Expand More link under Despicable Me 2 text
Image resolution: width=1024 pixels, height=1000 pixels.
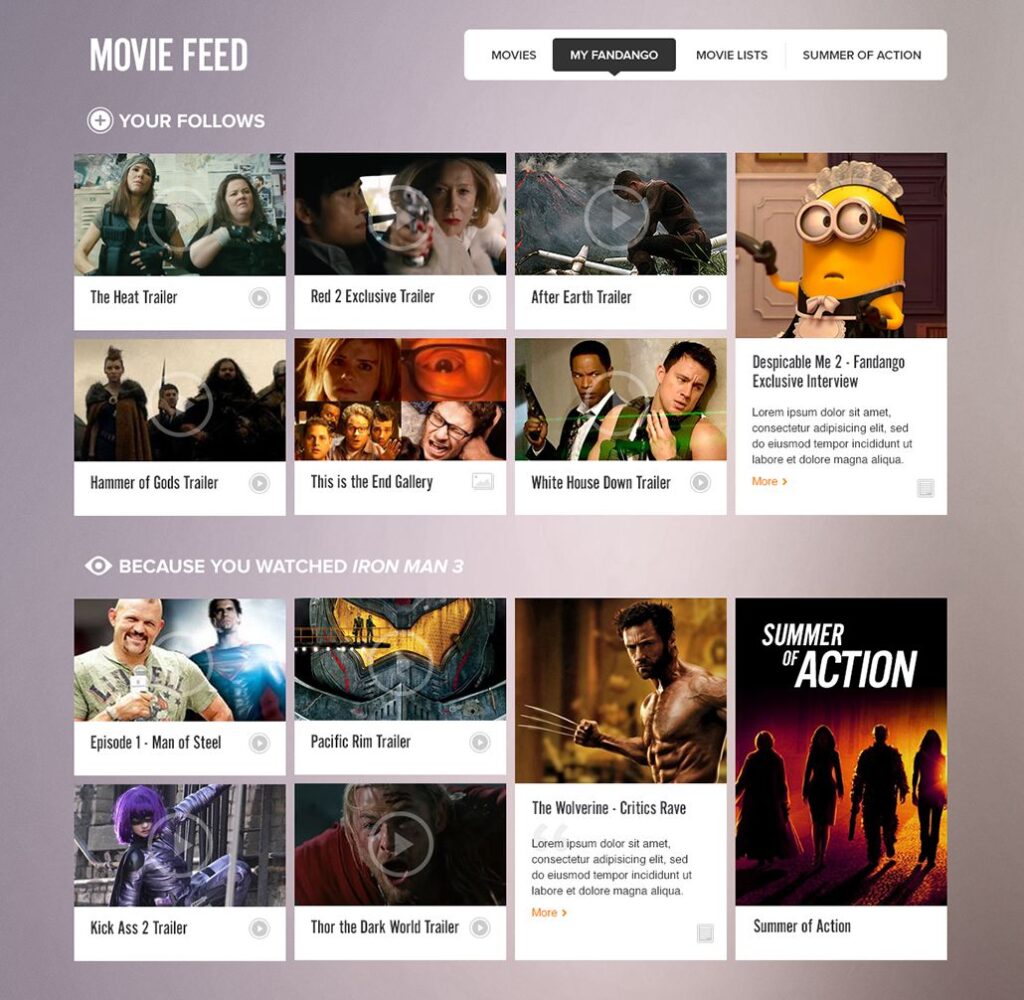pyautogui.click(x=769, y=481)
